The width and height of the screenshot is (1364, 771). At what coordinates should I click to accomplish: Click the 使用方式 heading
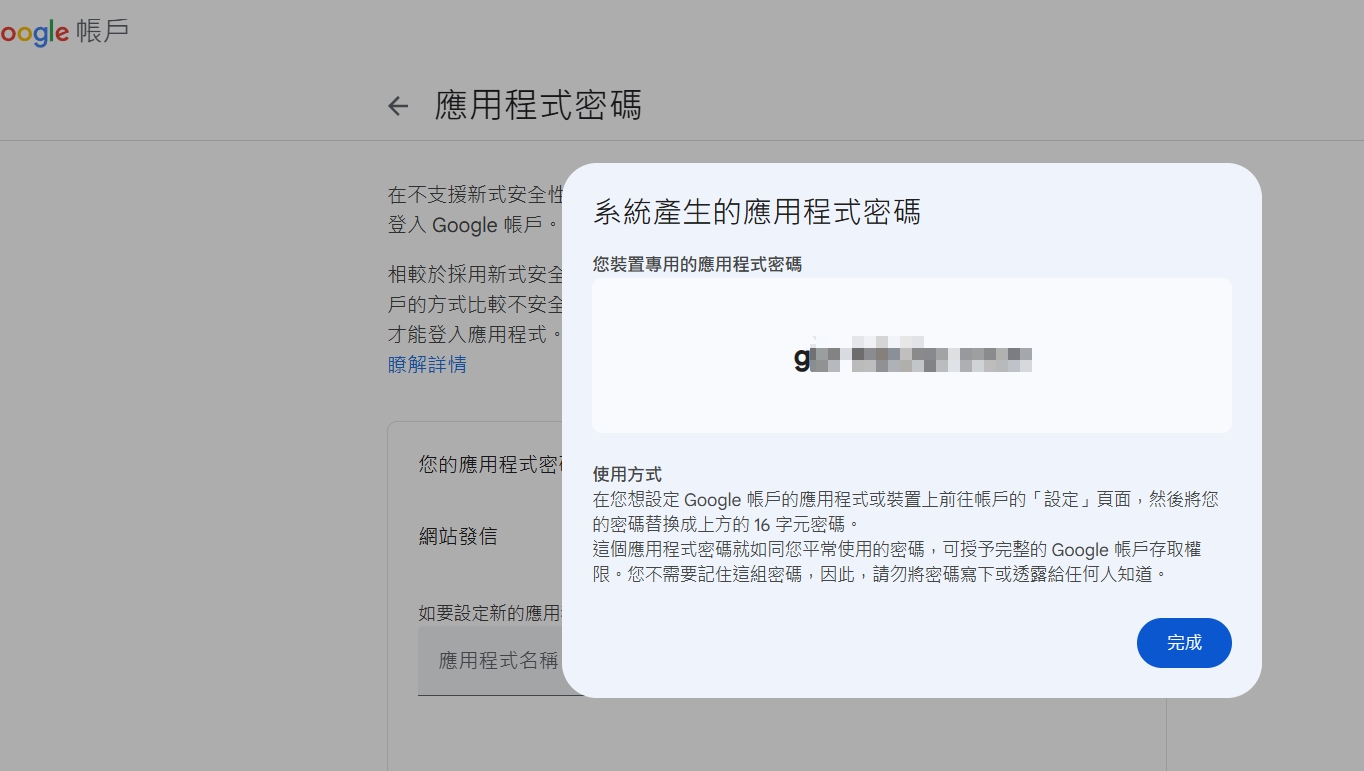click(x=627, y=474)
